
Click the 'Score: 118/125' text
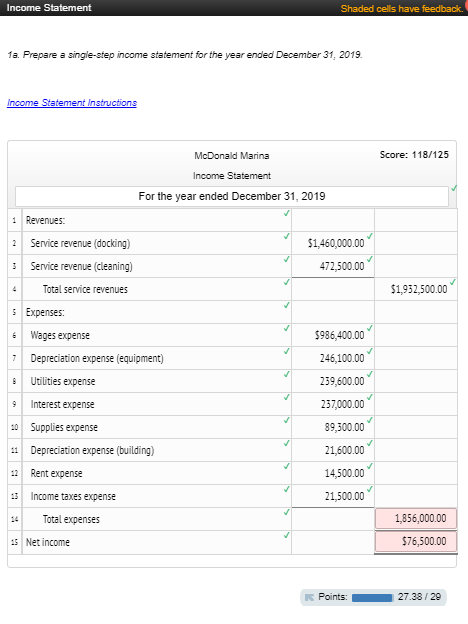[x=414, y=155]
